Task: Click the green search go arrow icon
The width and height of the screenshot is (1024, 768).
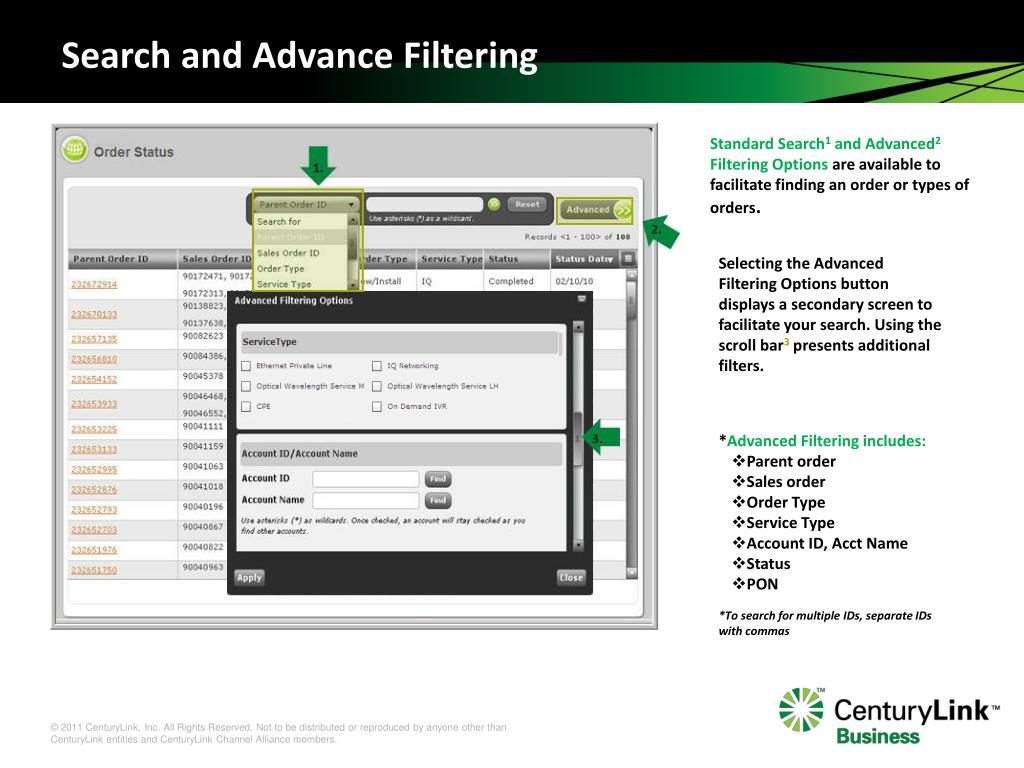Action: pos(494,204)
